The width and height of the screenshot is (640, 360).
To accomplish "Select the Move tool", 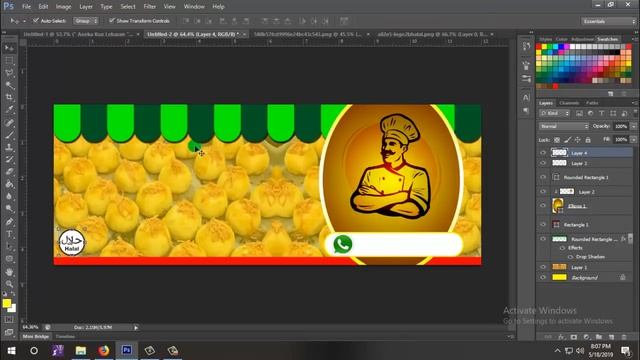I will coord(9,48).
